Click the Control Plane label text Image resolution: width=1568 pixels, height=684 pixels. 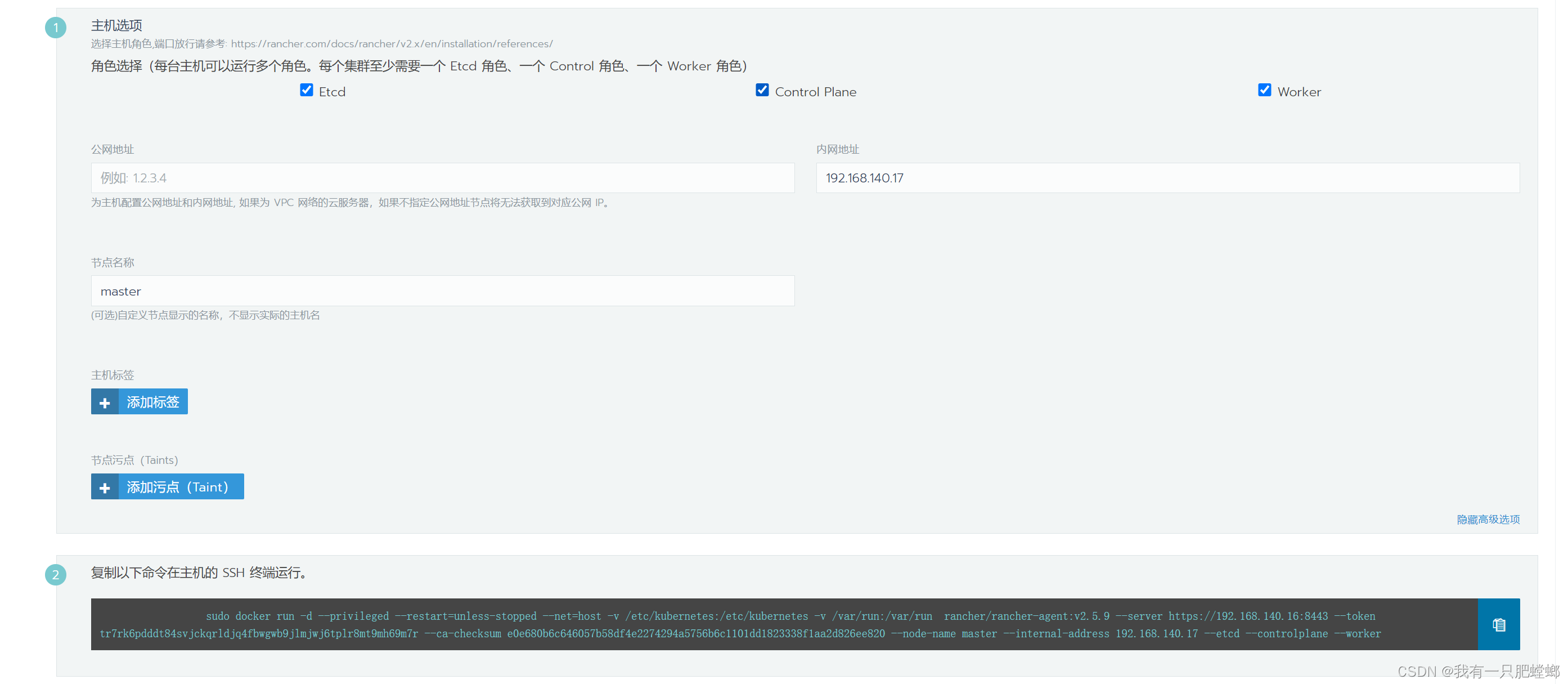(x=815, y=92)
